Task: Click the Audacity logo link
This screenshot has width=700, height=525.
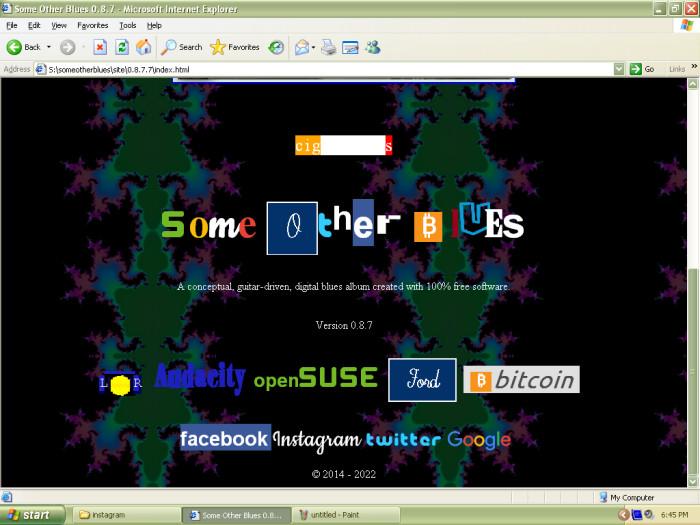Action: 200,378
